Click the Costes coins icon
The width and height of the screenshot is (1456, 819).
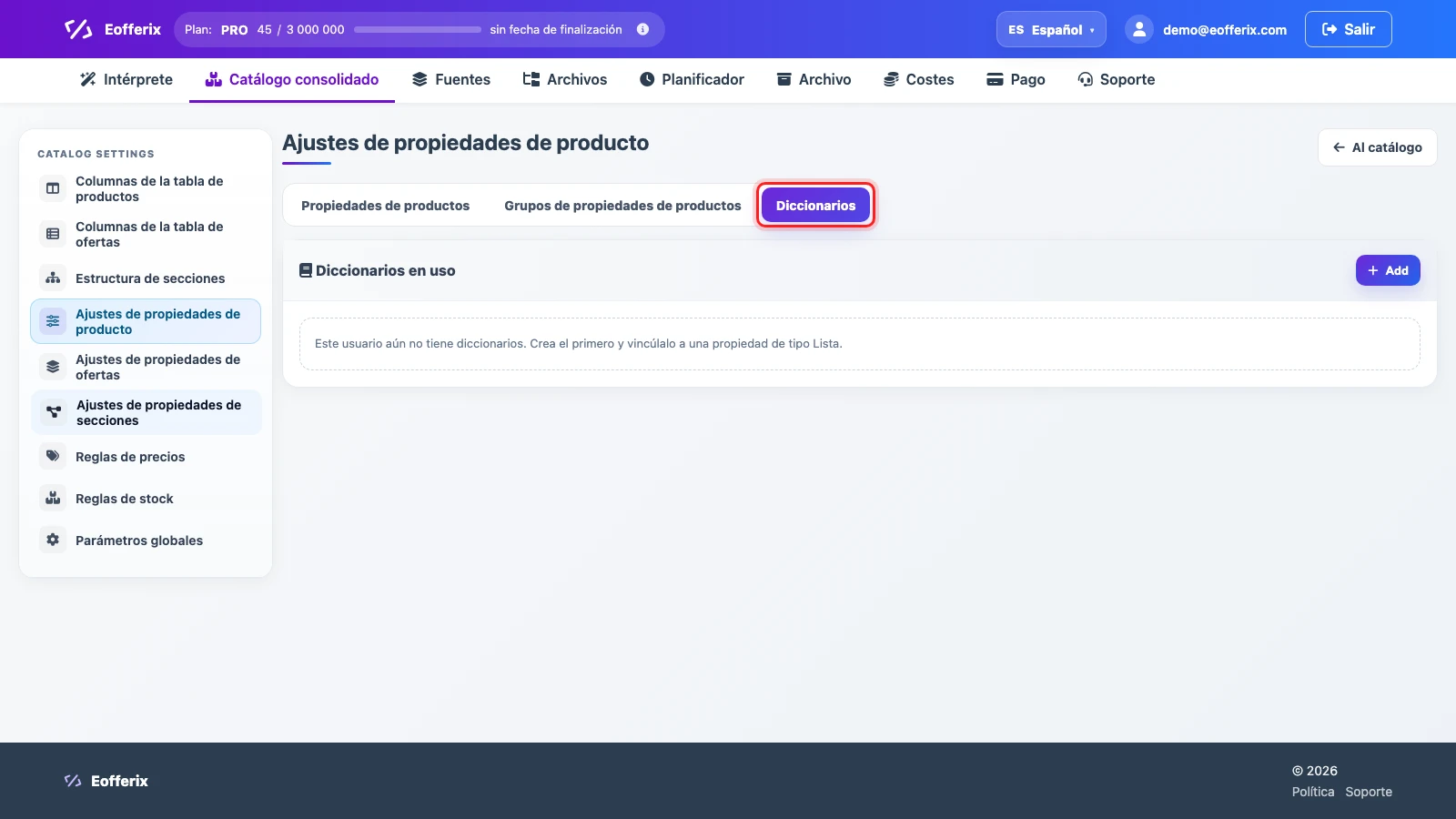(891, 79)
